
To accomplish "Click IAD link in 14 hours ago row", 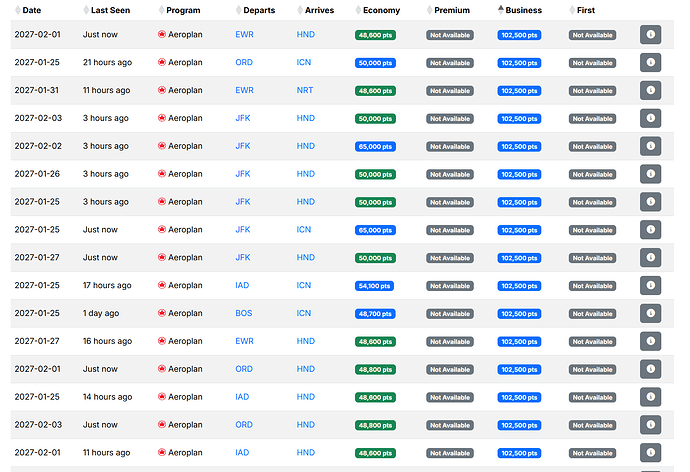I will coord(242,397).
